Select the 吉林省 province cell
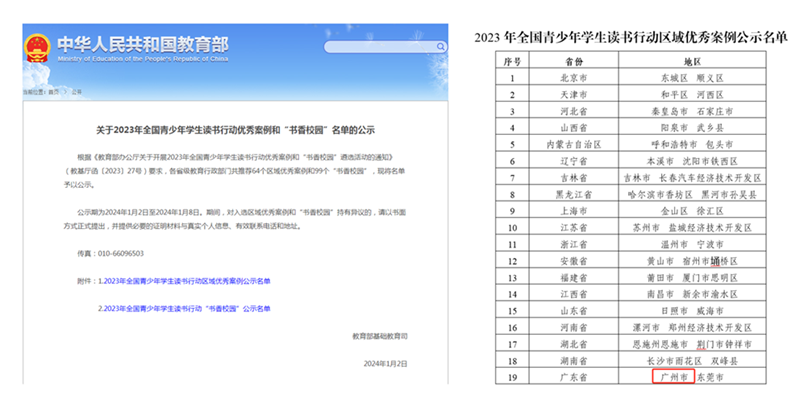This screenshot has height=416, width=800. pos(574,178)
